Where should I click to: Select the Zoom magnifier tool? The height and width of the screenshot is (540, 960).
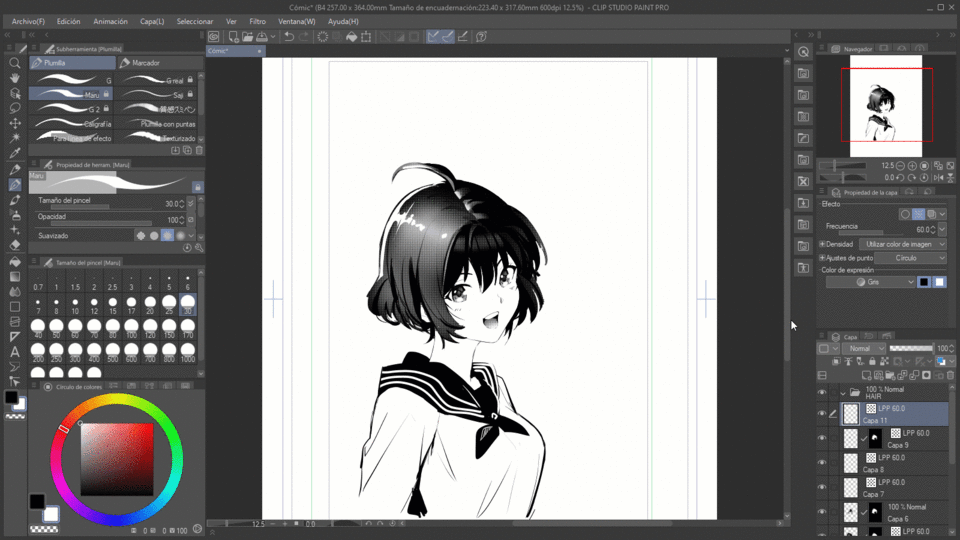click(15, 63)
